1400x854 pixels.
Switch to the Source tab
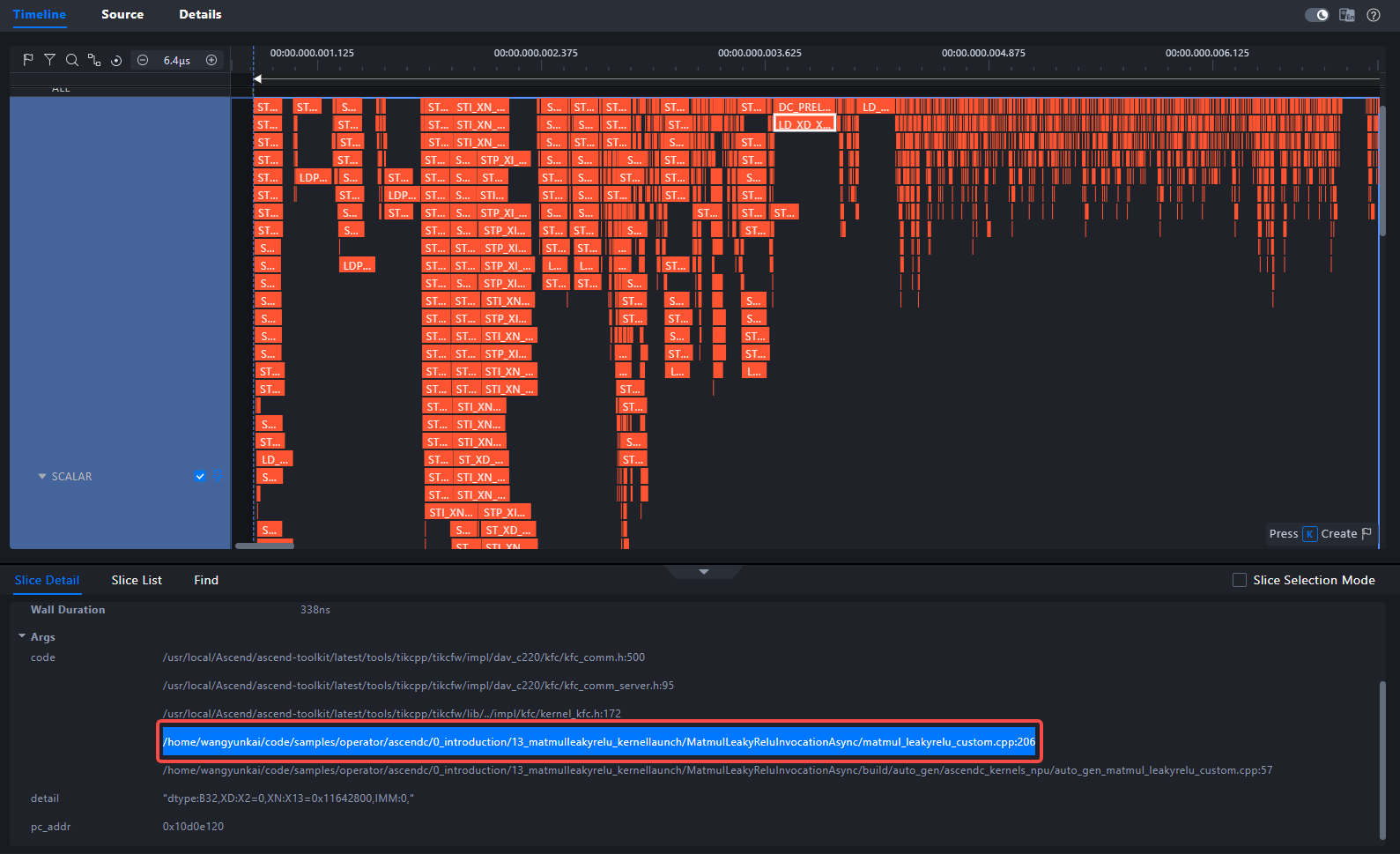122,14
